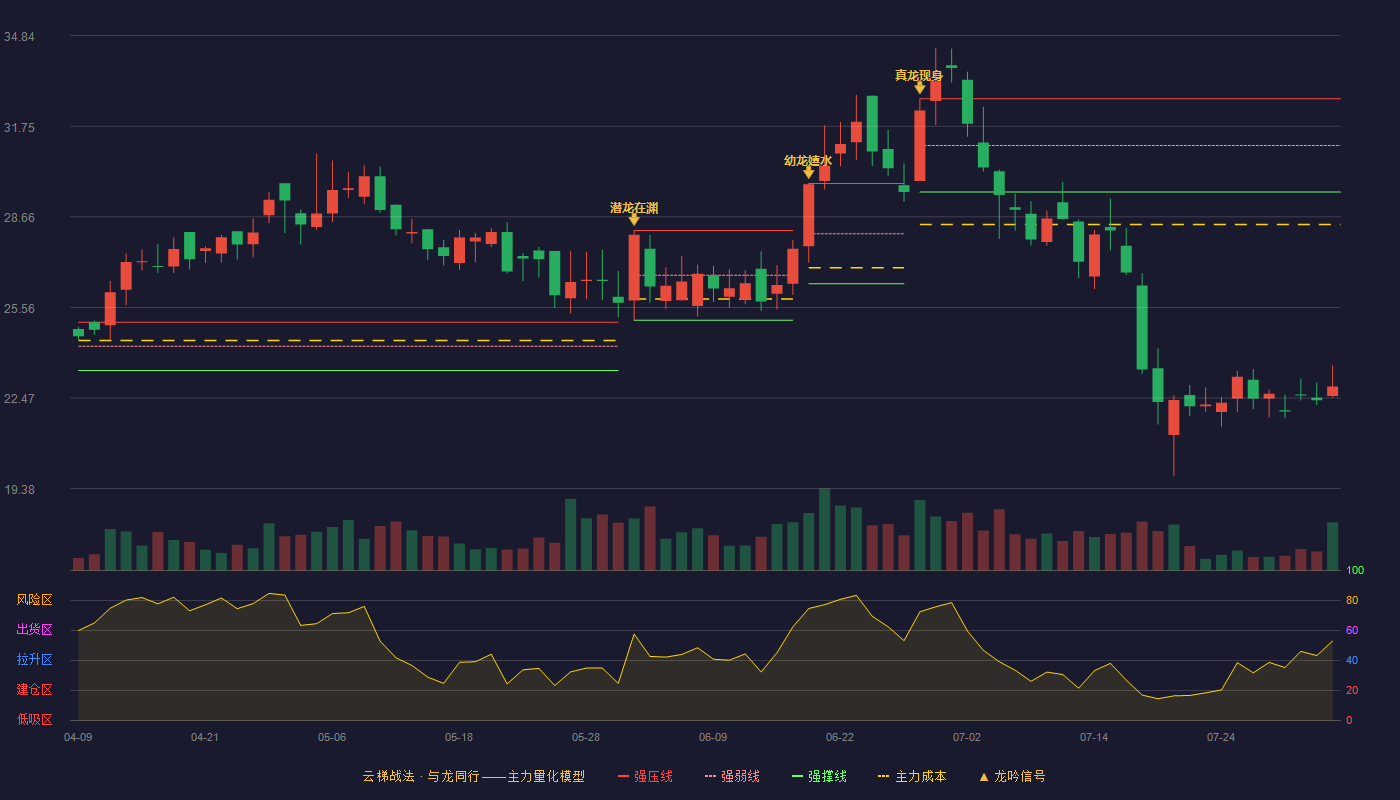Click the 06-22 date on the time axis
Screen dimensions: 1400x800
click(840, 737)
